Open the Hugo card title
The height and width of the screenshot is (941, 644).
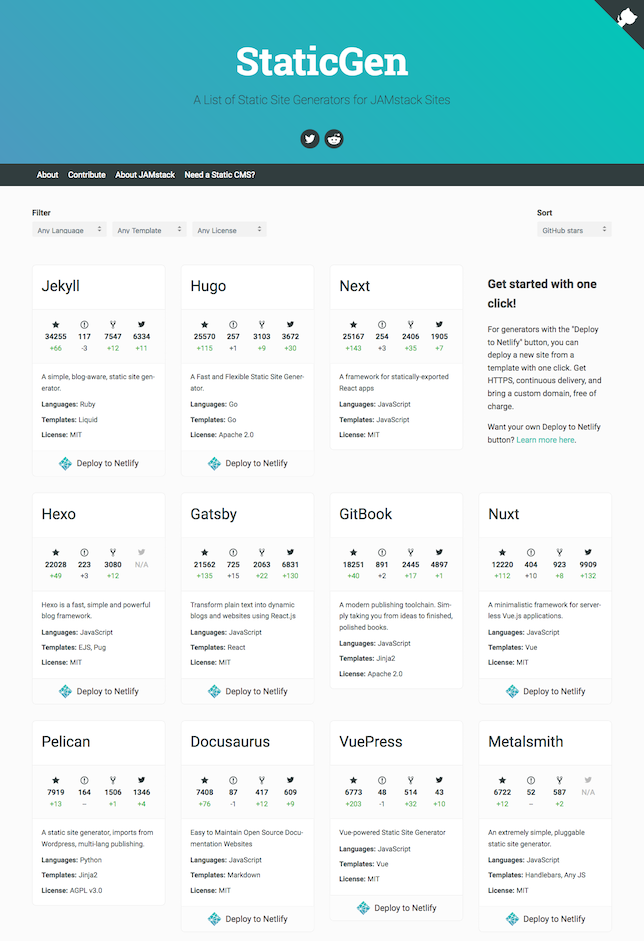click(x=208, y=286)
